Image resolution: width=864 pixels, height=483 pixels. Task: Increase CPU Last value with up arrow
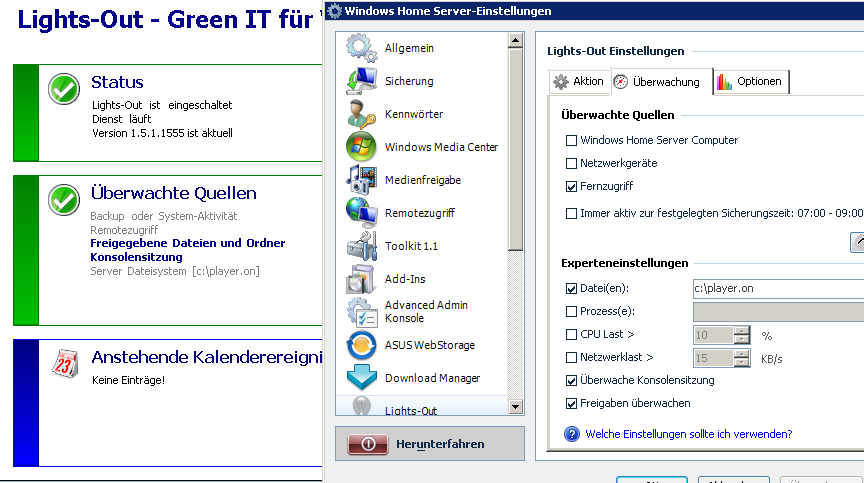(741, 330)
